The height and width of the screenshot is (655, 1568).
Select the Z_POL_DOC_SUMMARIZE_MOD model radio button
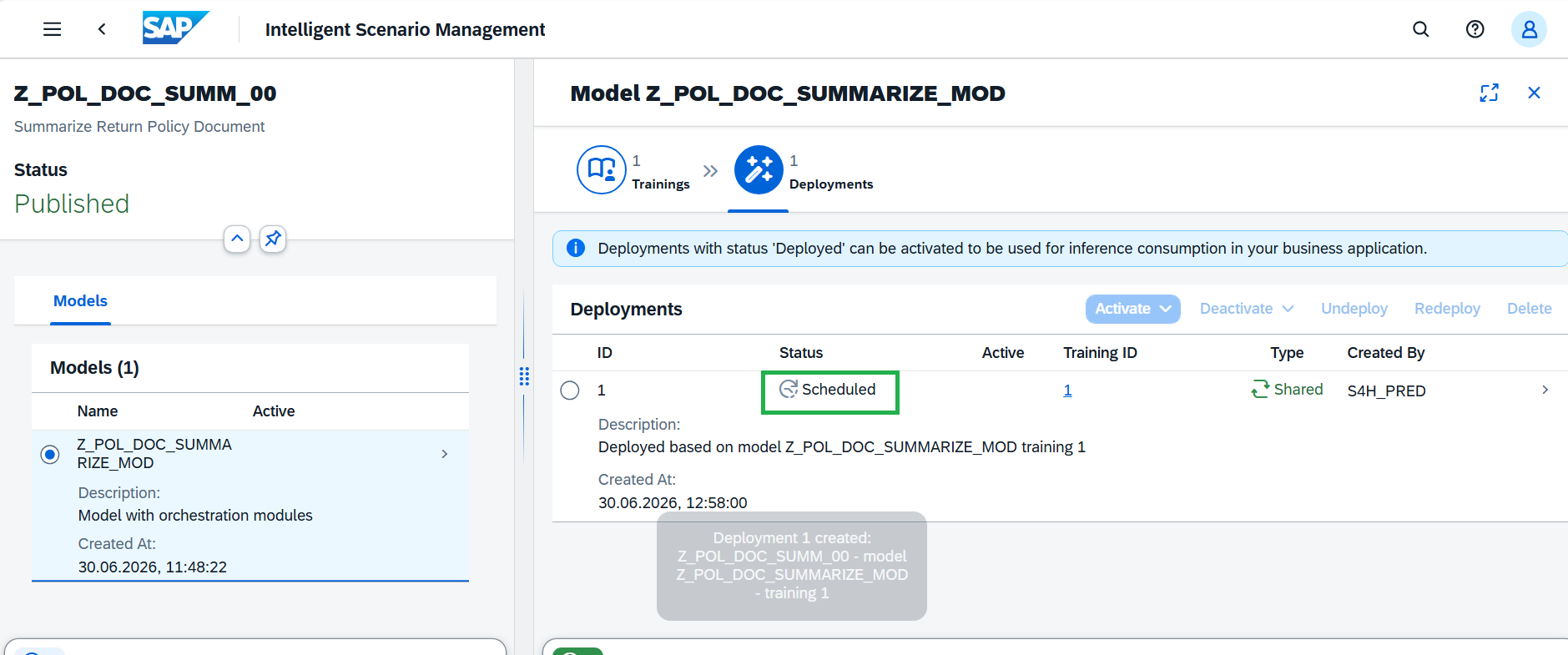click(50, 454)
